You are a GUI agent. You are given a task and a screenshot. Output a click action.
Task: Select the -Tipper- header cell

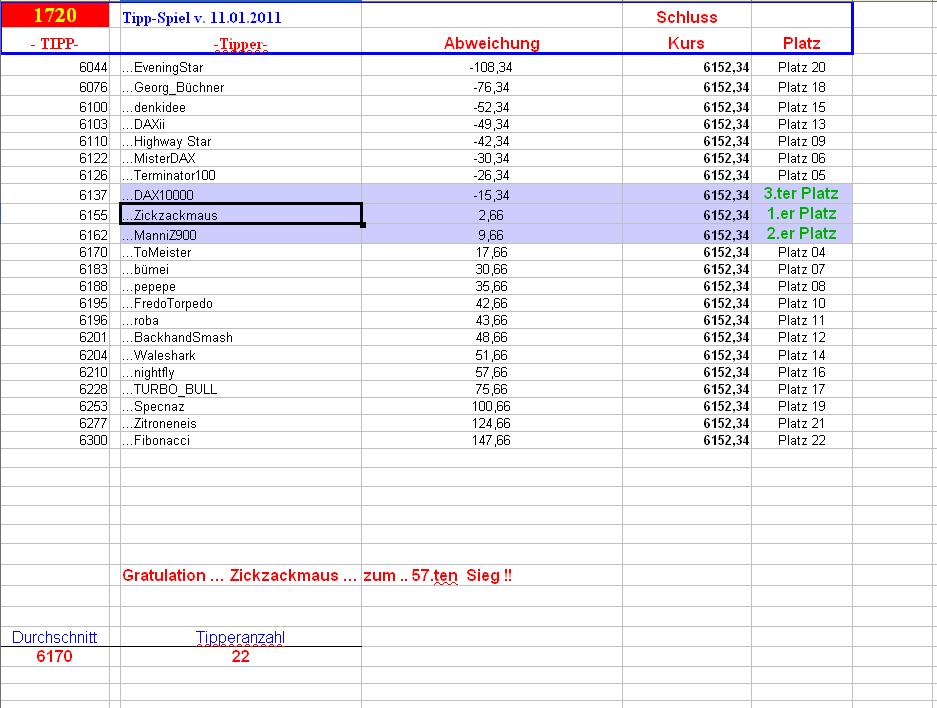click(x=241, y=43)
